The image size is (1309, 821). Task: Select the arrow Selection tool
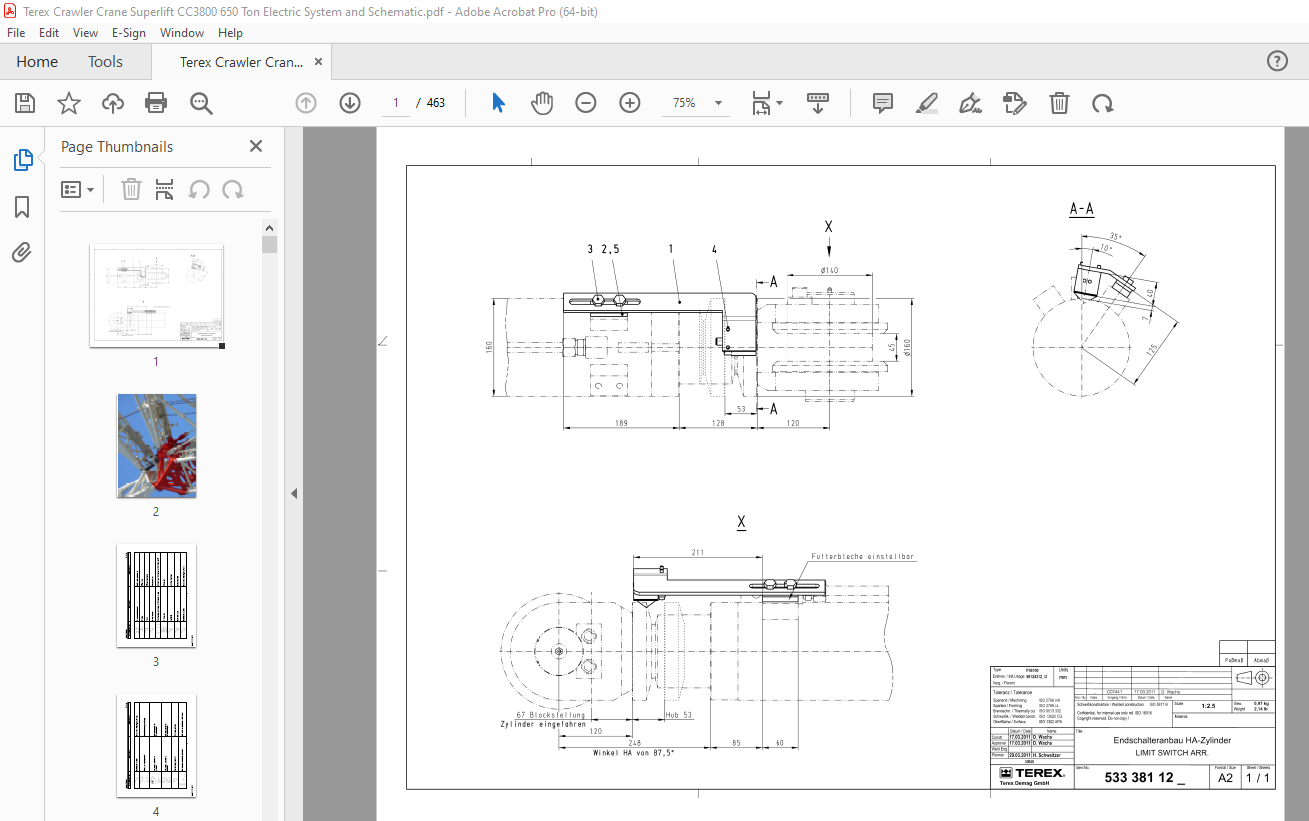tap(499, 103)
